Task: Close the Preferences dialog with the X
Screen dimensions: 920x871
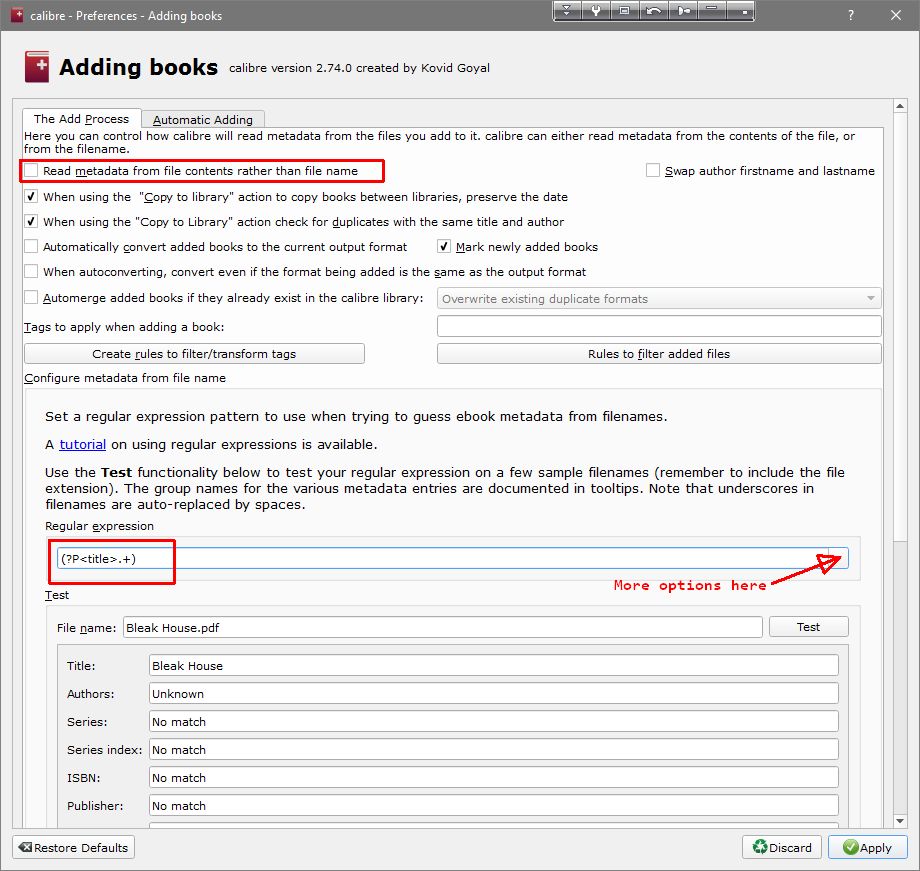Action: pos(895,16)
